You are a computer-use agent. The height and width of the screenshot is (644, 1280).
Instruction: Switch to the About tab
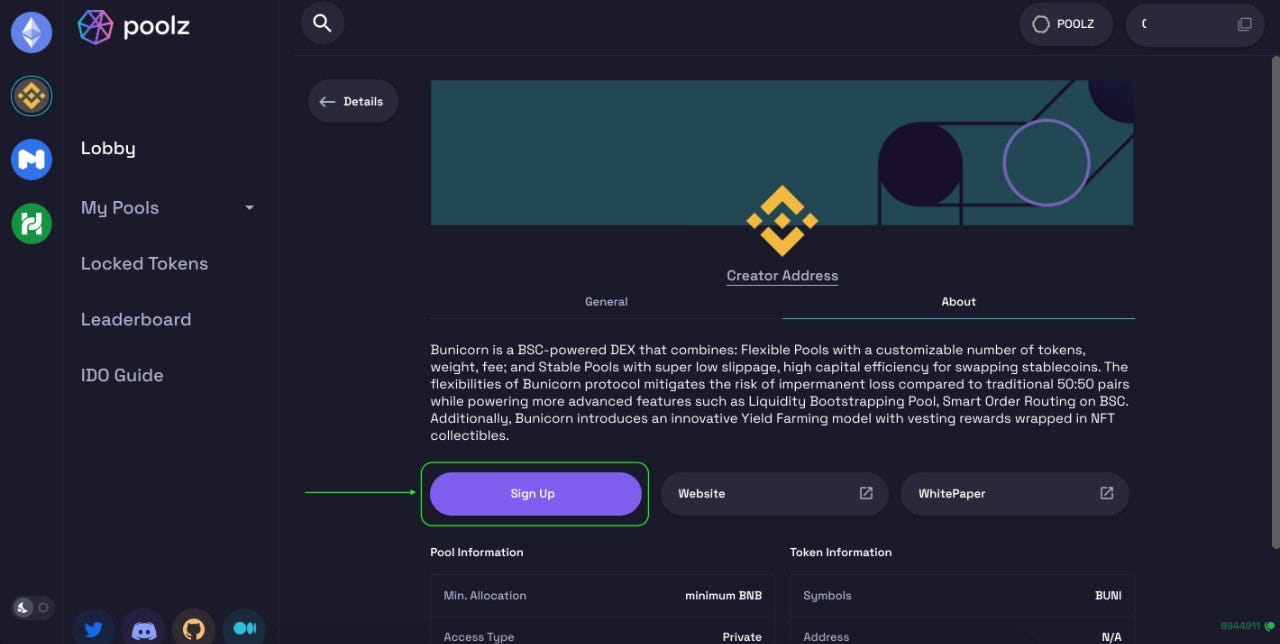(958, 302)
